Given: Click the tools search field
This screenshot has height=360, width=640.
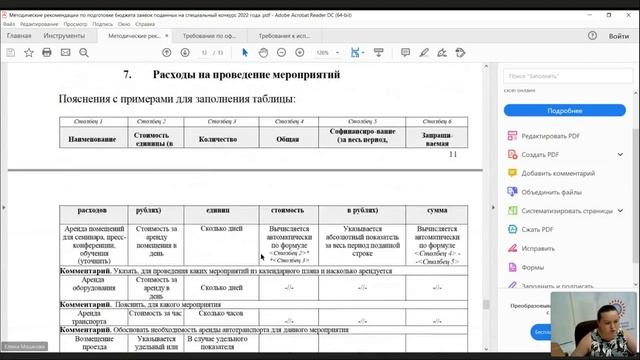Looking at the screenshot, I should pos(568,76).
